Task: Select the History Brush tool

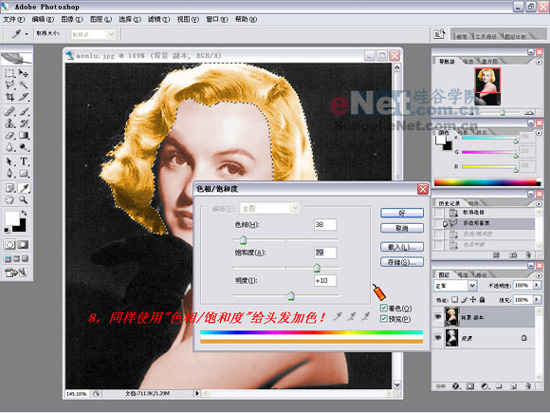Action: (23, 123)
